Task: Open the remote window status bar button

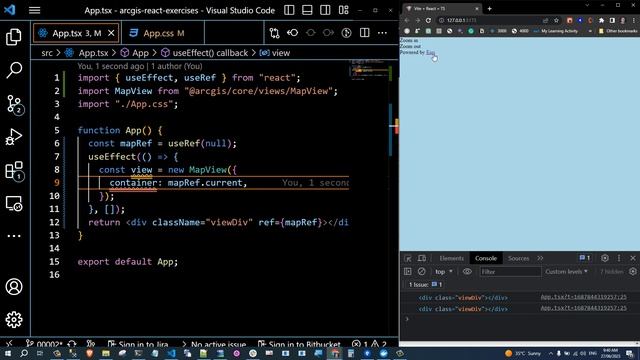Action: 10,344
